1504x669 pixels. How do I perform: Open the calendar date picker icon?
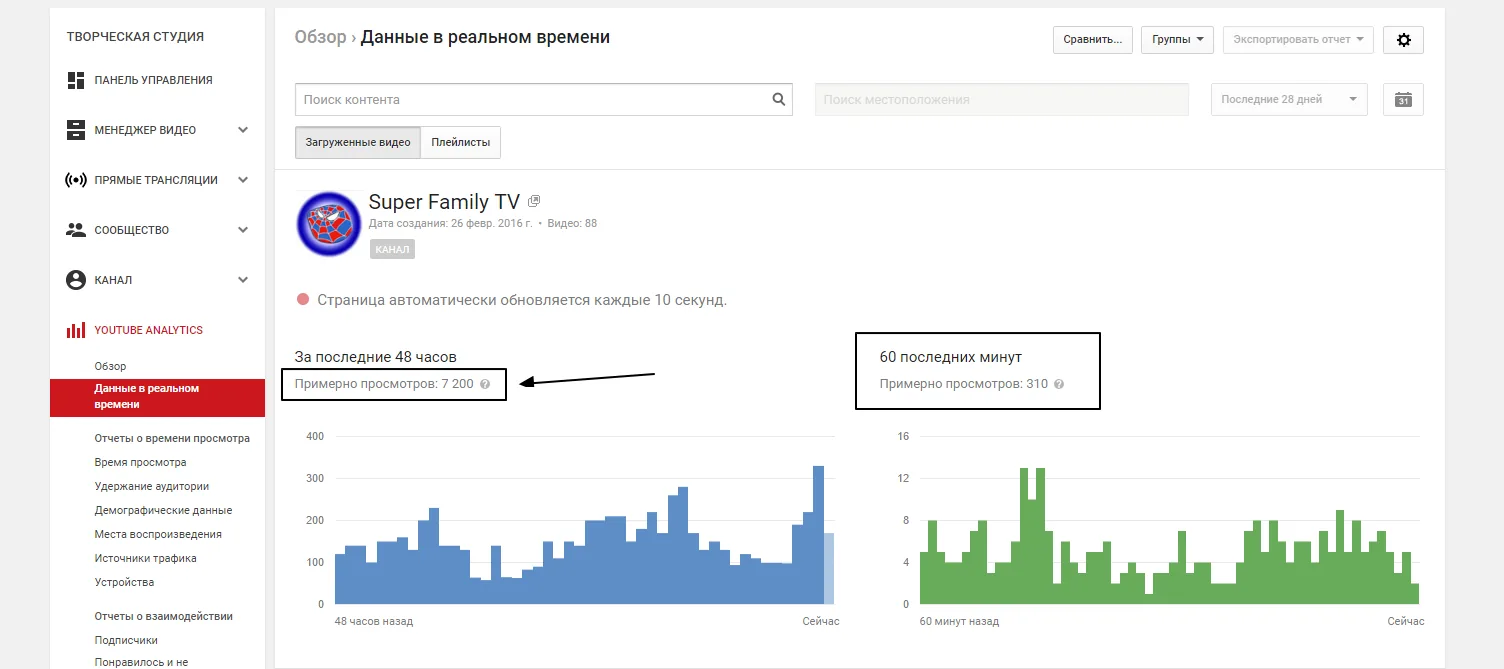1403,100
